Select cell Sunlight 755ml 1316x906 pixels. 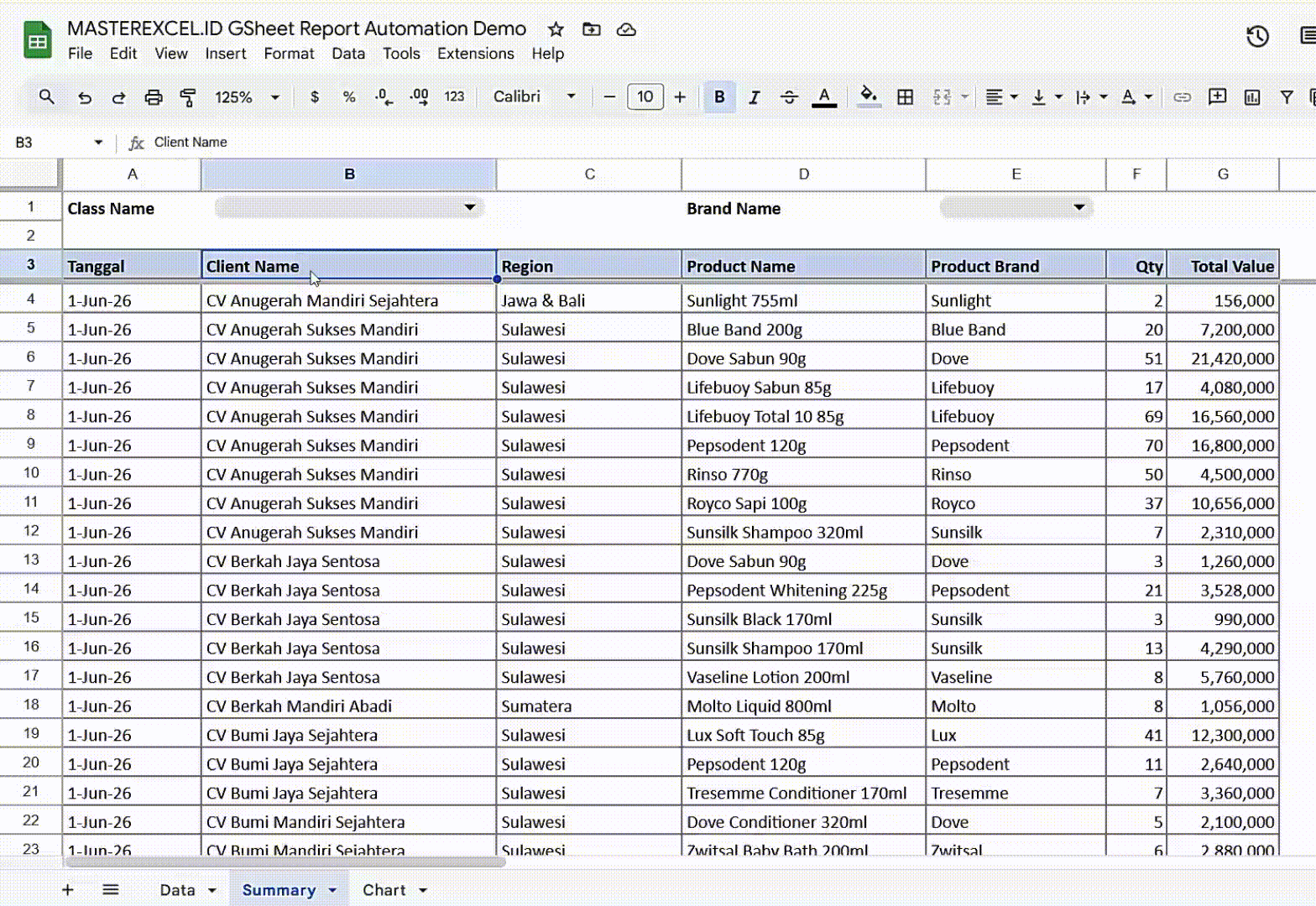pos(803,300)
